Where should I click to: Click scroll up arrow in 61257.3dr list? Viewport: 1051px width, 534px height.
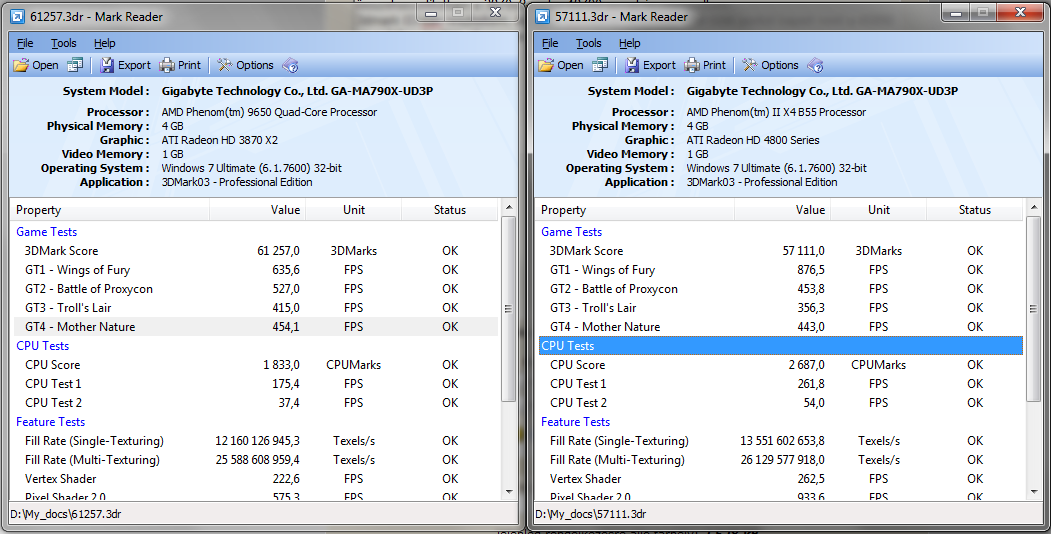(509, 208)
